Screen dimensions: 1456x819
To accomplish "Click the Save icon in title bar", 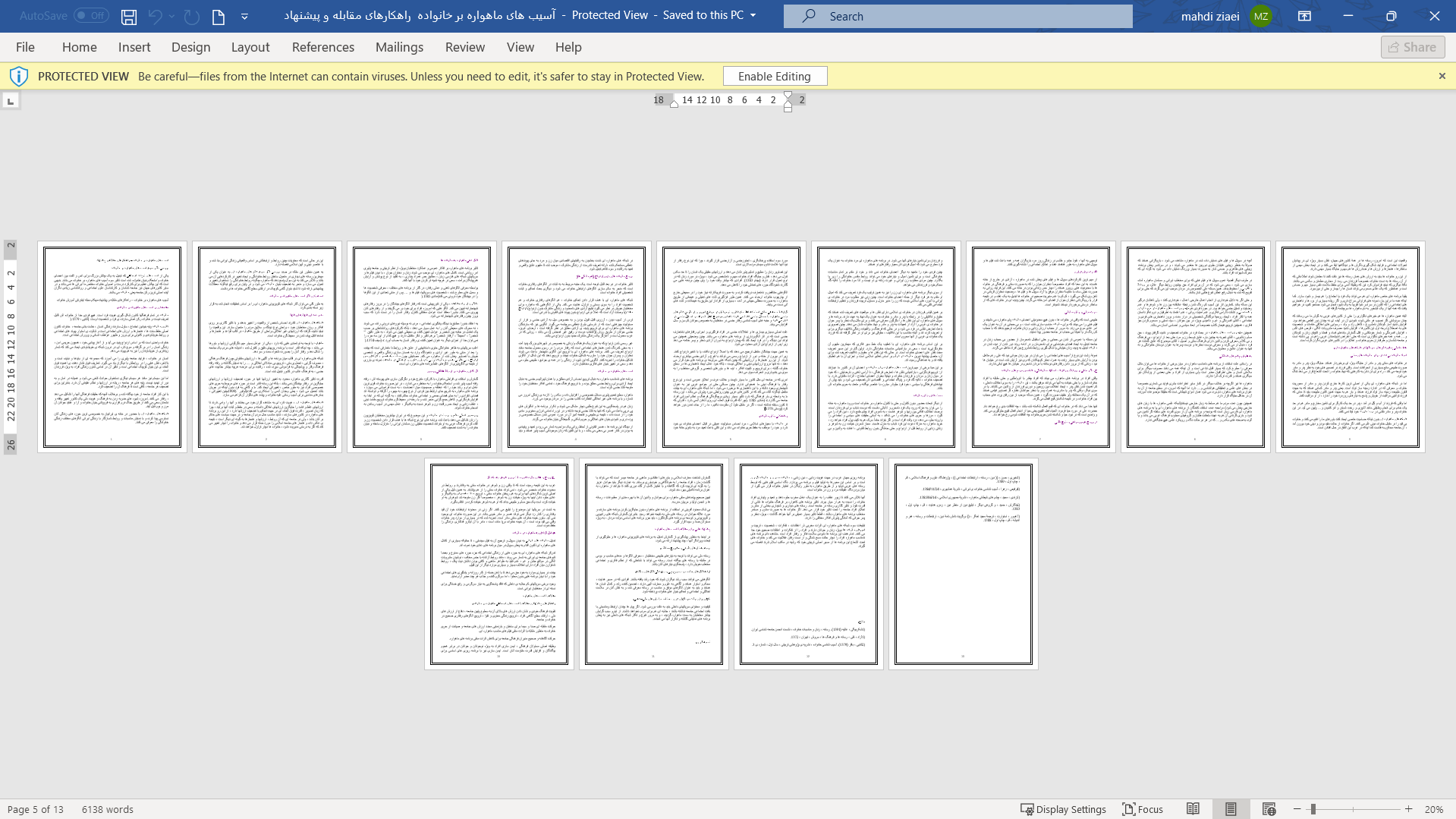I will click(129, 16).
